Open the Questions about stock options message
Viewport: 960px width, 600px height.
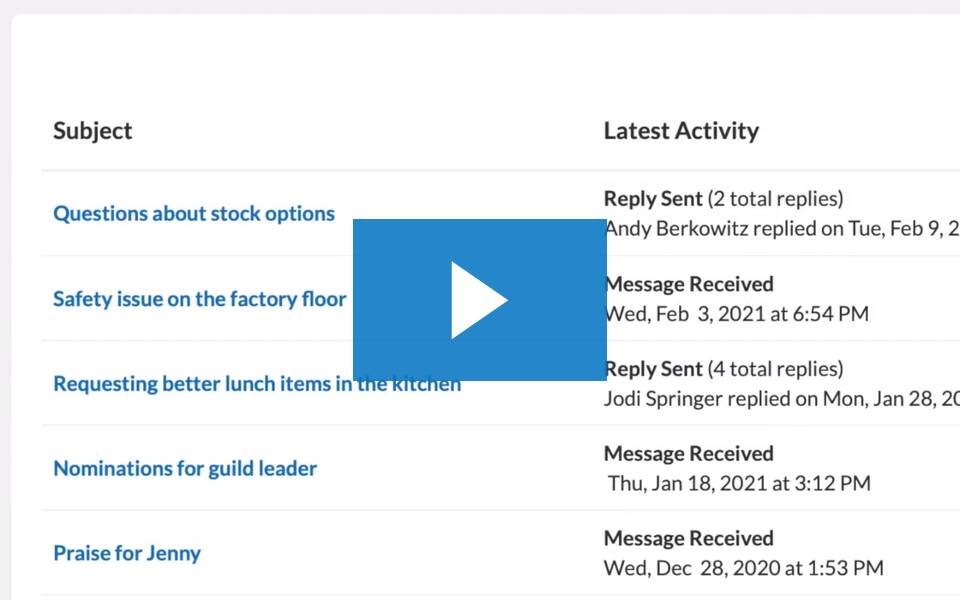pyautogui.click(x=194, y=214)
